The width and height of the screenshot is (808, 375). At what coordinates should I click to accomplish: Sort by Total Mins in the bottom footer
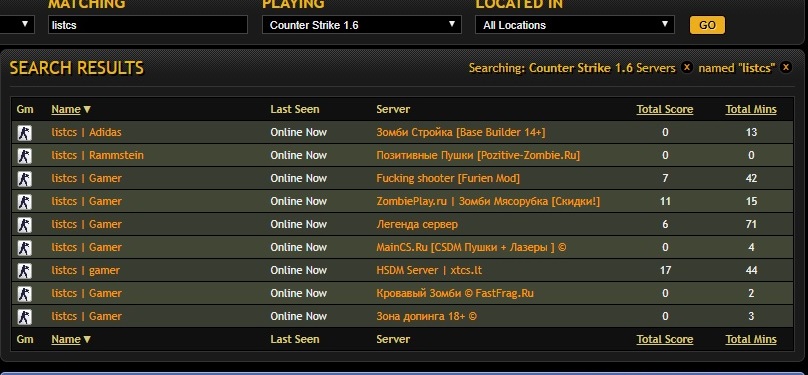tap(751, 339)
